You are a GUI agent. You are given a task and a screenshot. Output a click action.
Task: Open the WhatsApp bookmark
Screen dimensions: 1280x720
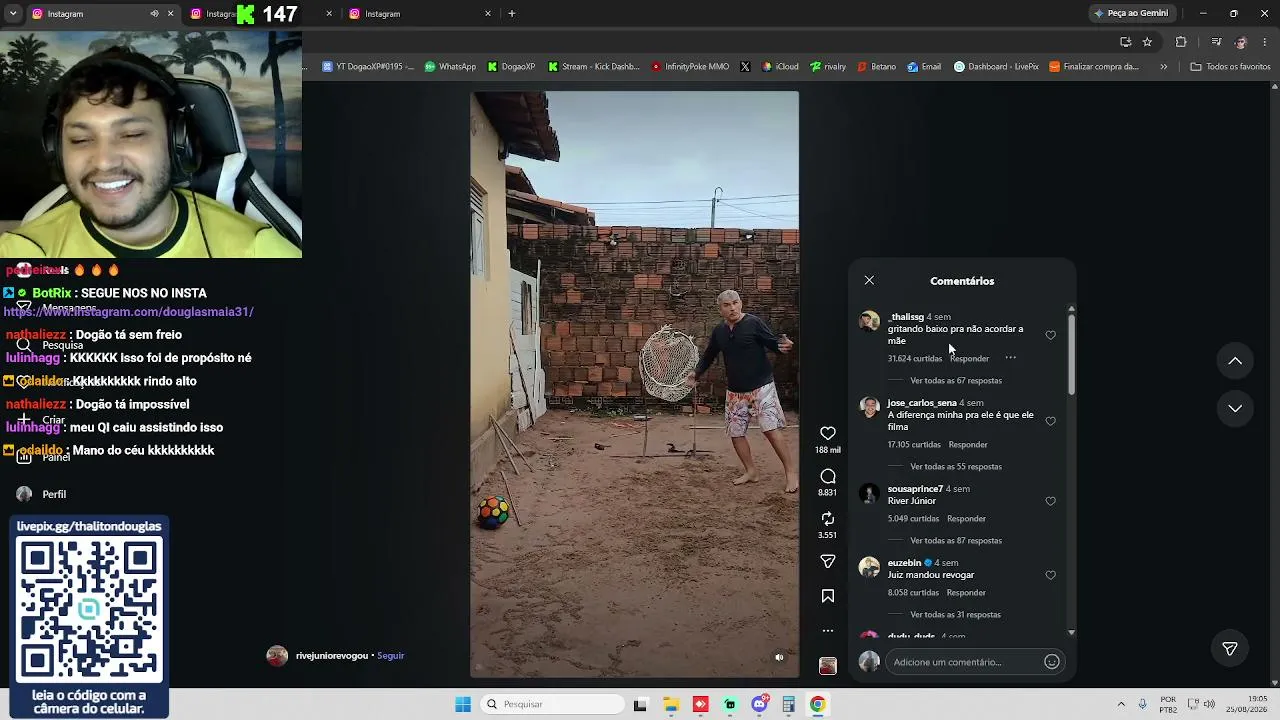tap(450, 67)
